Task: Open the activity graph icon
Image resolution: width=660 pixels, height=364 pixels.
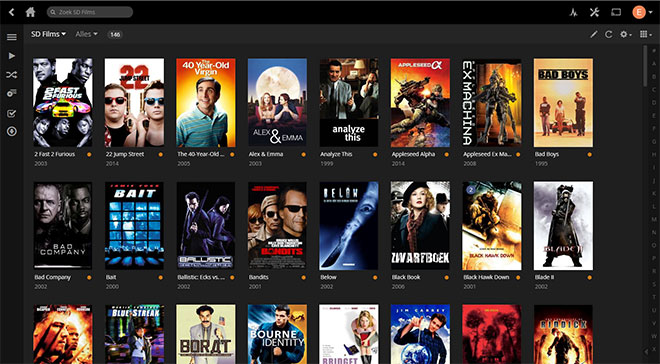Action: pyautogui.click(x=573, y=12)
